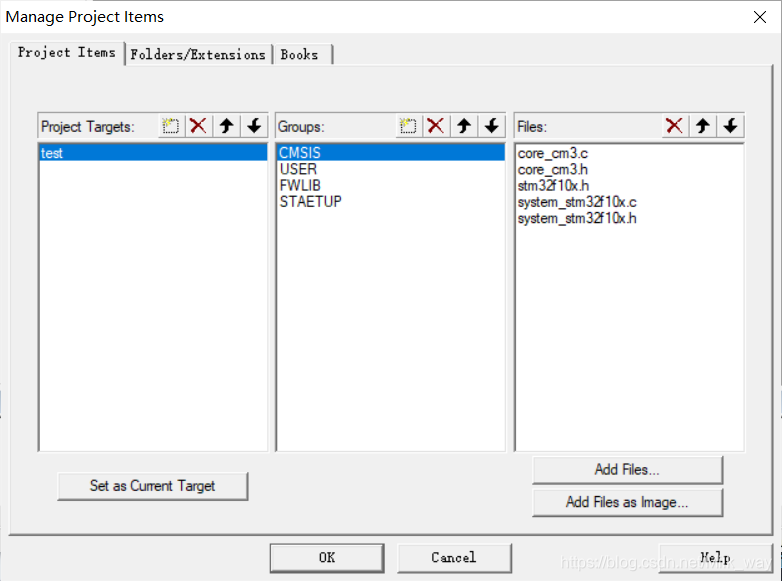
Task: Move project target down
Action: [254, 126]
